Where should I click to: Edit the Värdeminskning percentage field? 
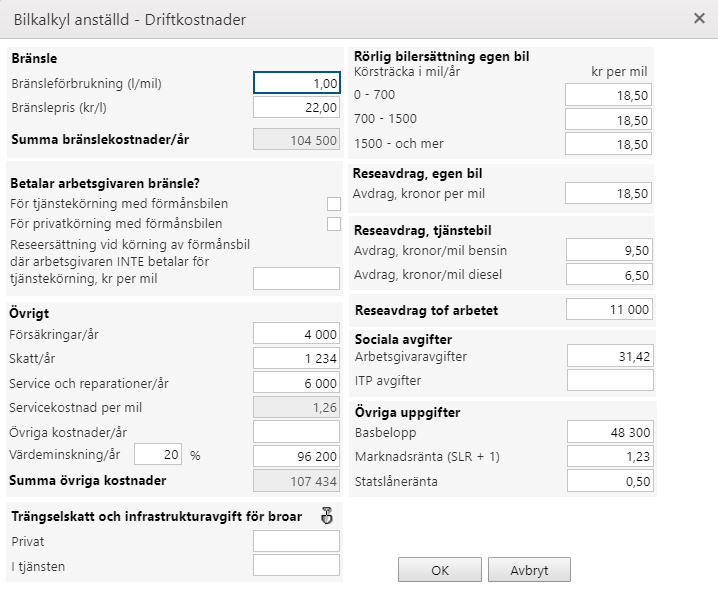(x=158, y=454)
